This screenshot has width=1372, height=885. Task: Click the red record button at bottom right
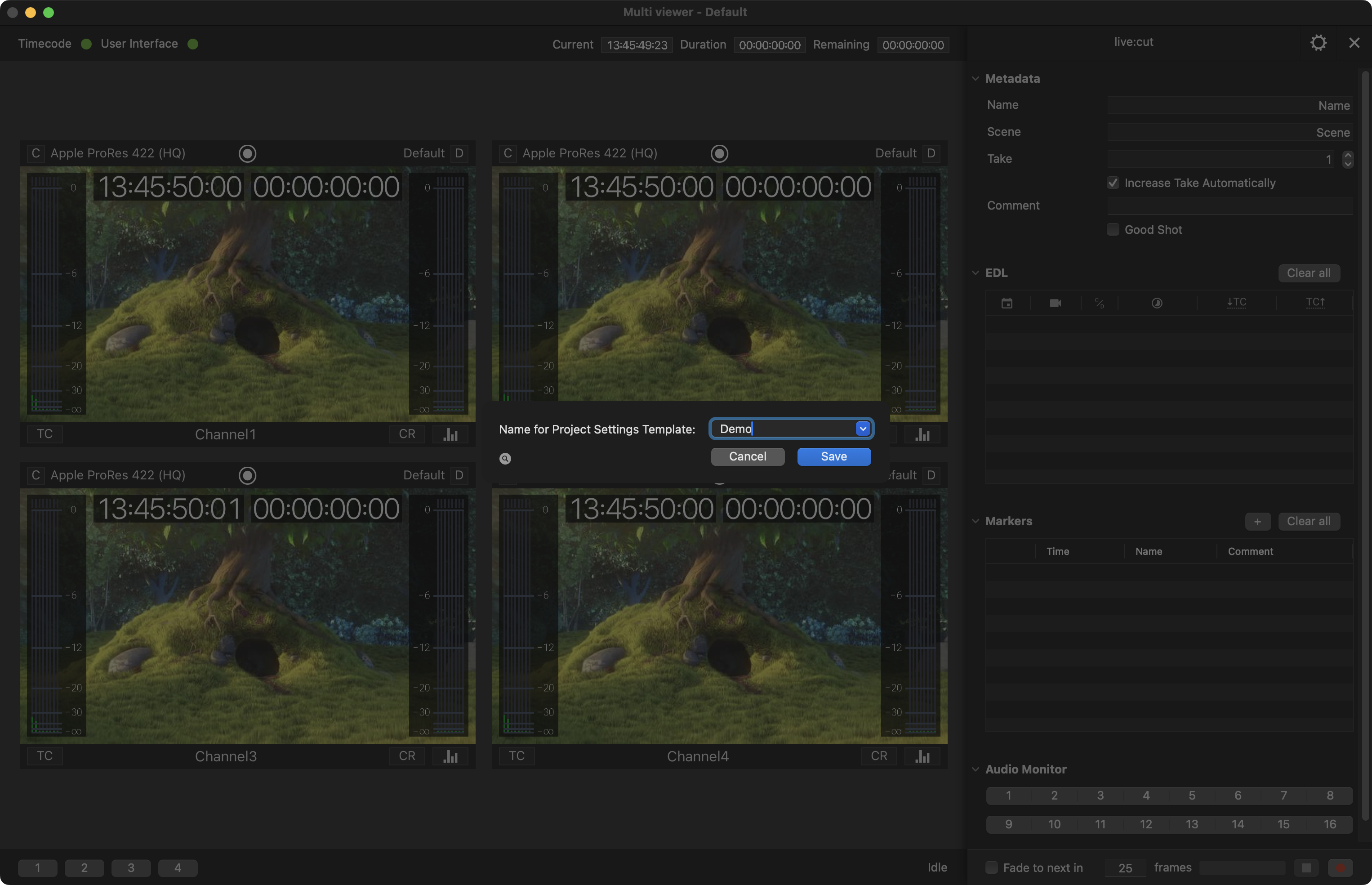click(x=1341, y=868)
